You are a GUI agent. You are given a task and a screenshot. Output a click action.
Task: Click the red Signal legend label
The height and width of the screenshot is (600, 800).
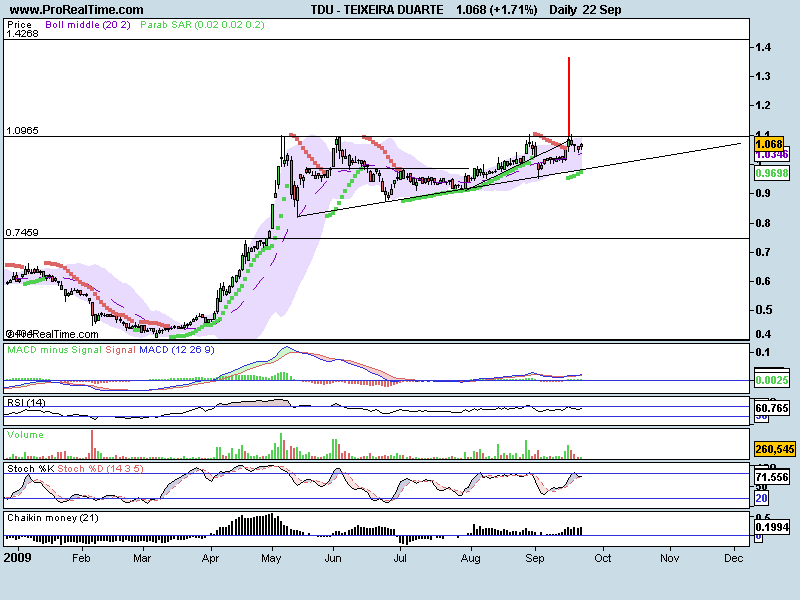120,349
